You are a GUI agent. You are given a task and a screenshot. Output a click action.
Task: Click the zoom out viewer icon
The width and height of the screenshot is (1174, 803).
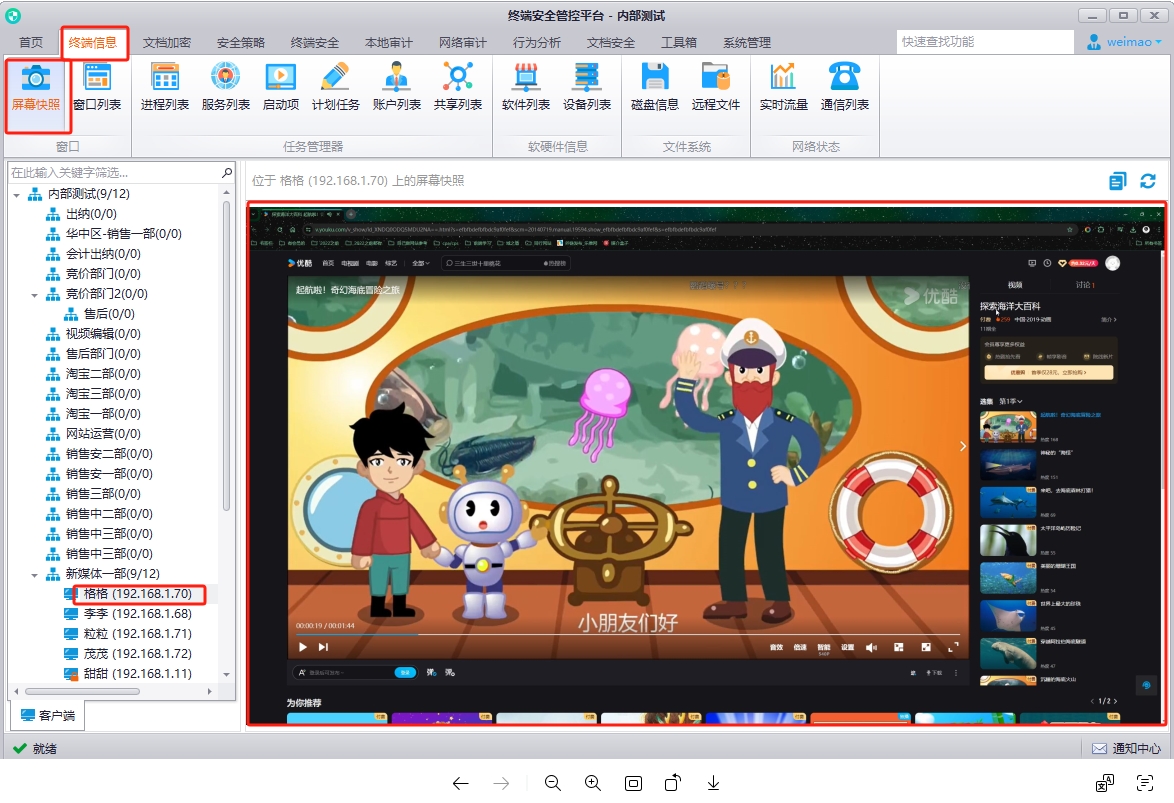[553, 783]
